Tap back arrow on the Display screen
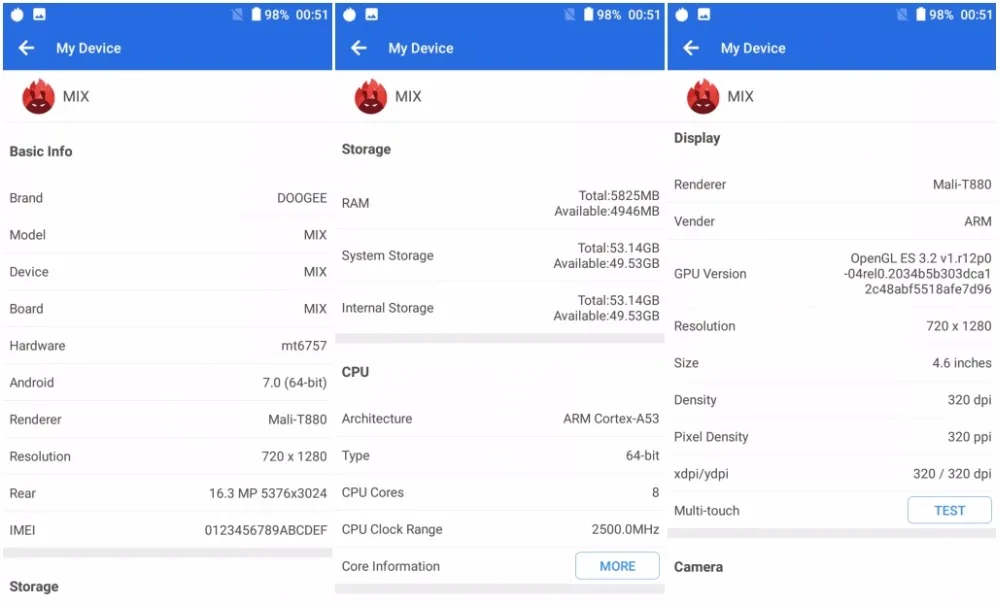The height and width of the screenshot is (604, 1000). pyautogui.click(x=691, y=48)
